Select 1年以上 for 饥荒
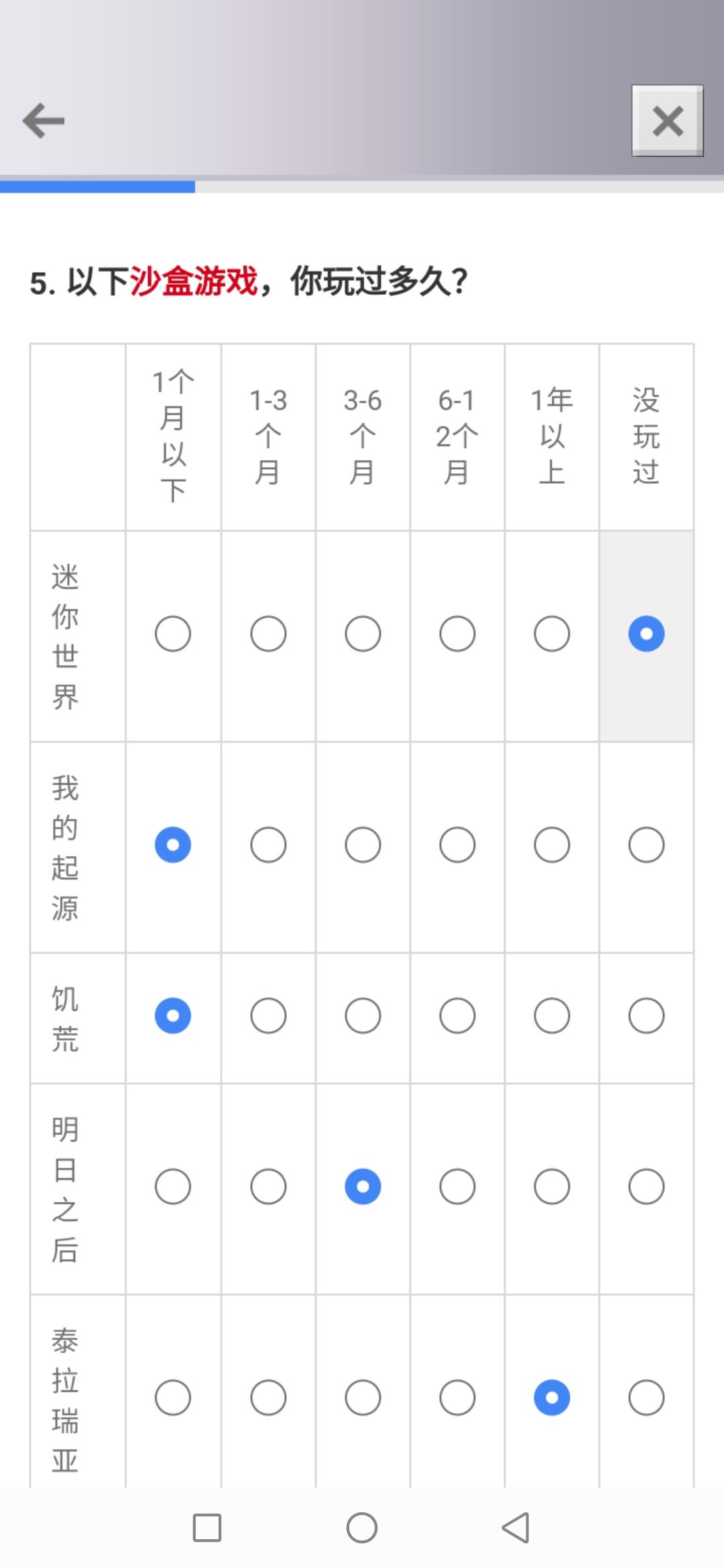 coord(552,1016)
